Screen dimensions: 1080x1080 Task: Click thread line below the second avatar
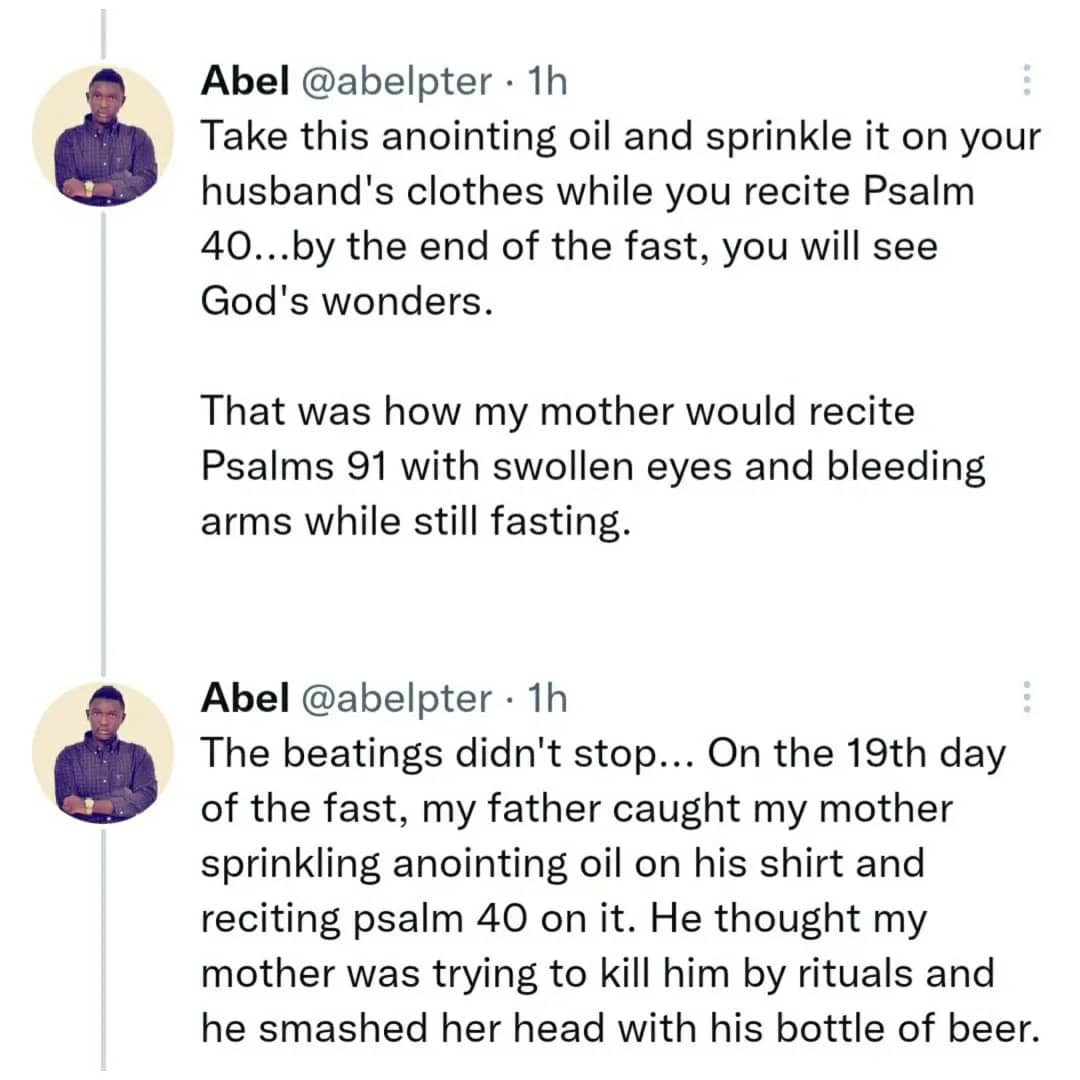pos(103,950)
